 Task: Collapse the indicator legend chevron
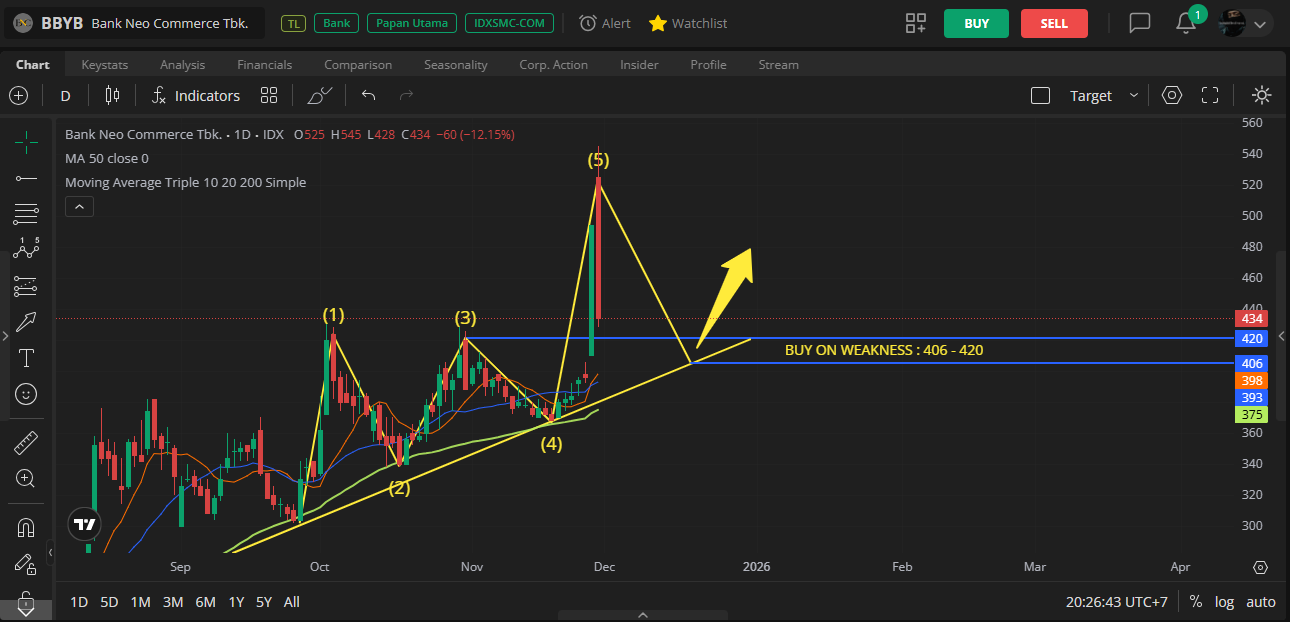coord(79,207)
